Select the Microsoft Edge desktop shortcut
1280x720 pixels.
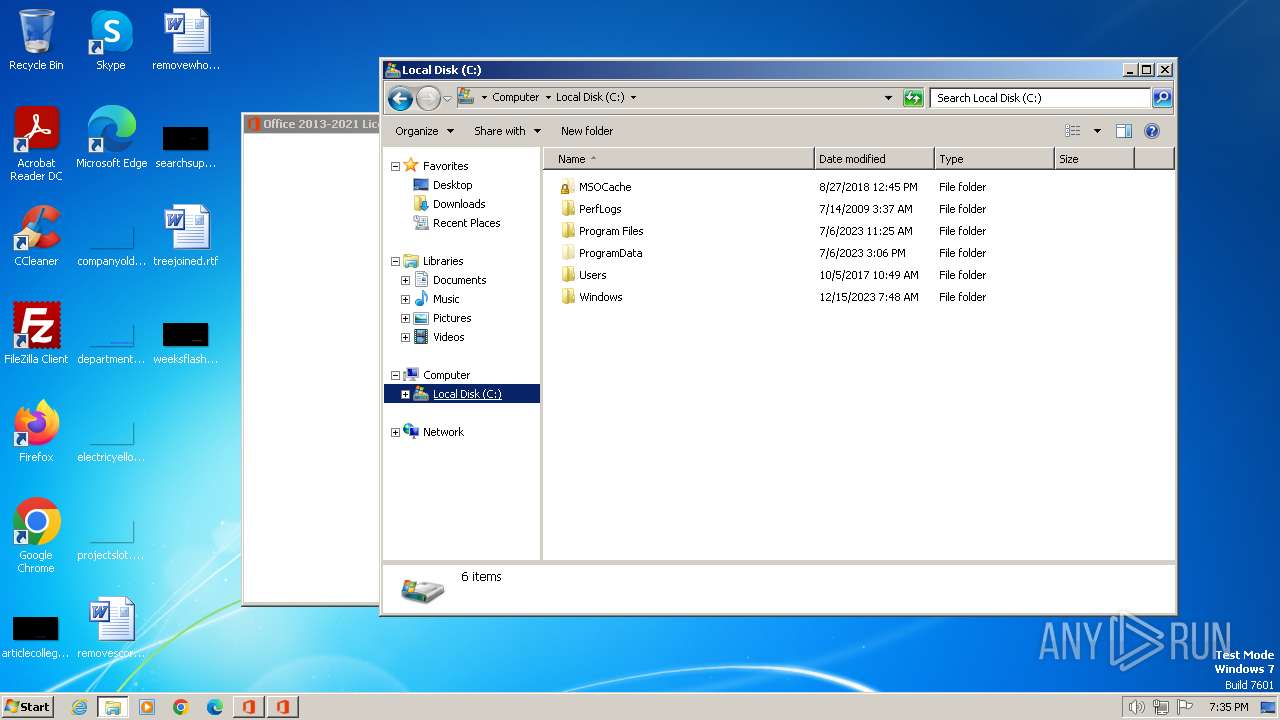click(111, 138)
